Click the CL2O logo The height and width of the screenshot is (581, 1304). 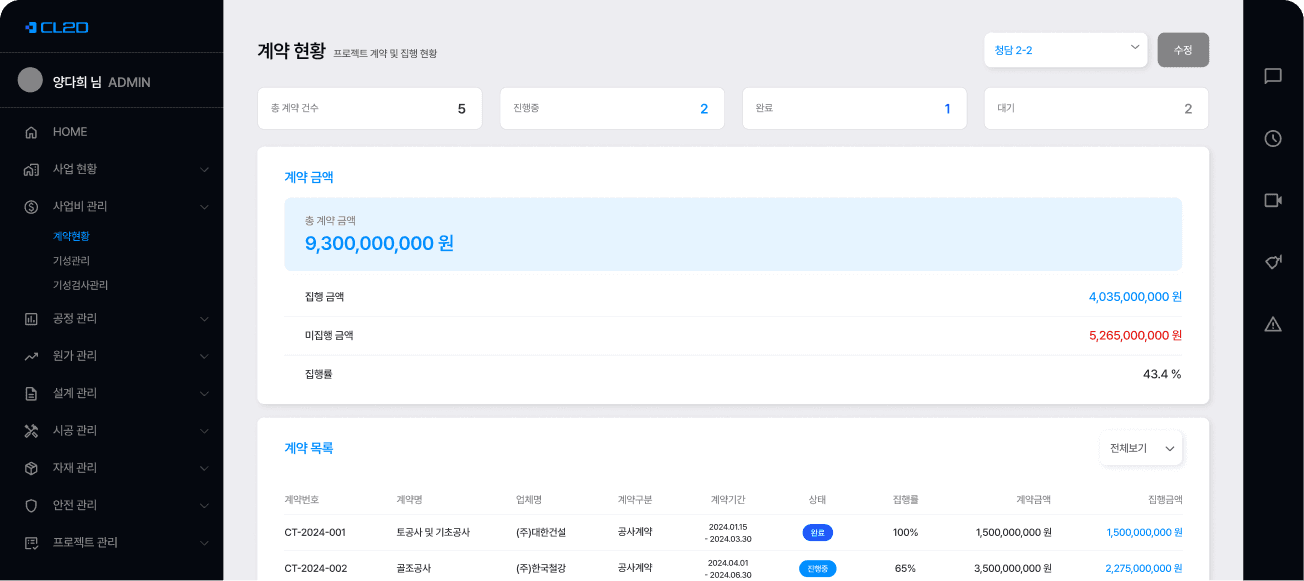coord(57,27)
